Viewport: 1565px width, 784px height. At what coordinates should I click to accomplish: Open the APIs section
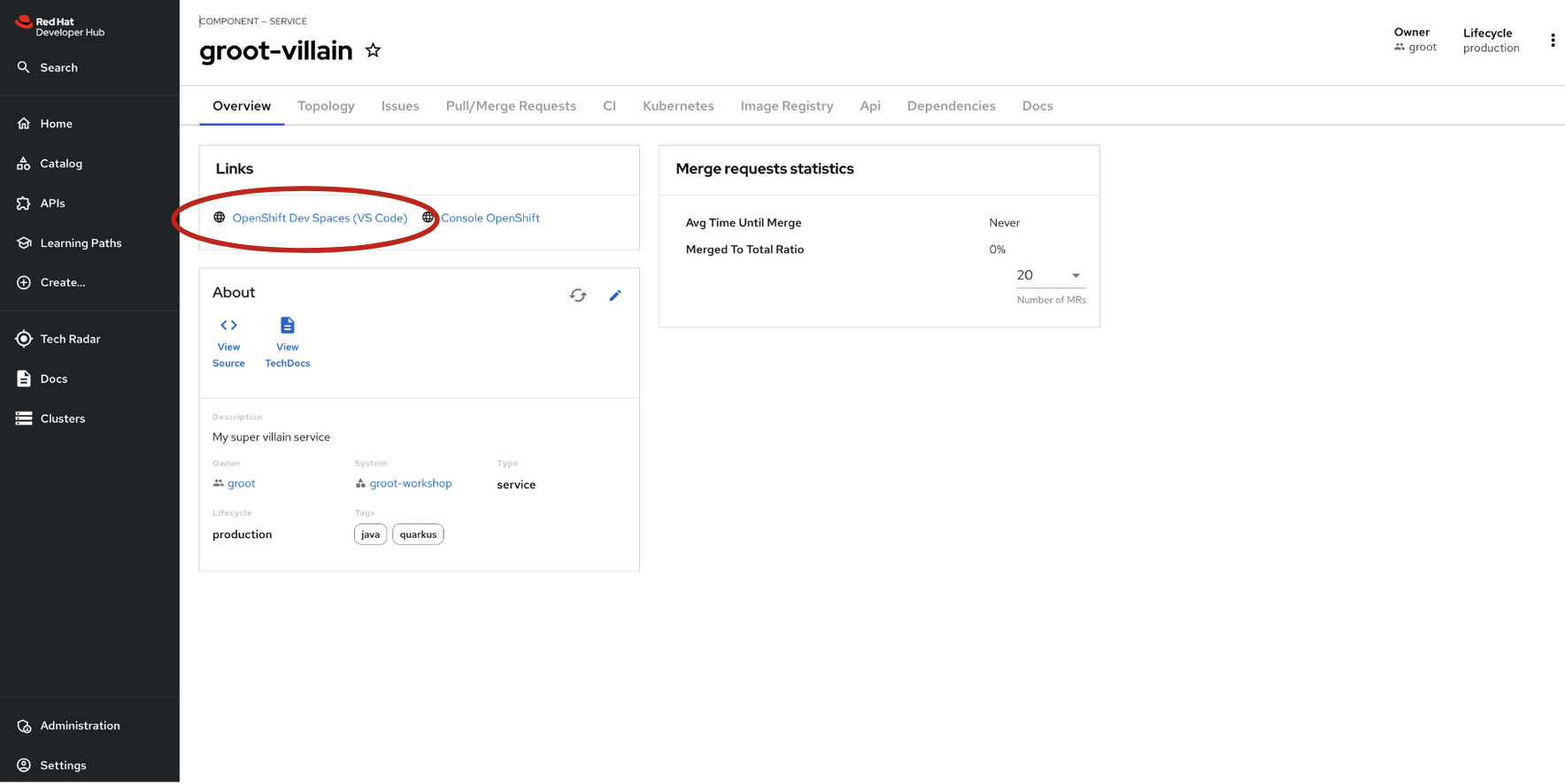(41, 204)
